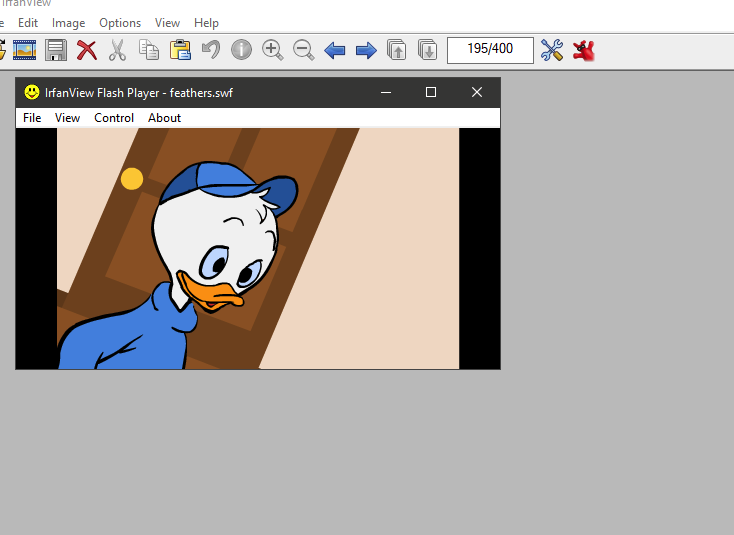734x535 pixels.
Task: Go to next image blue arrow
Action: tap(366, 50)
